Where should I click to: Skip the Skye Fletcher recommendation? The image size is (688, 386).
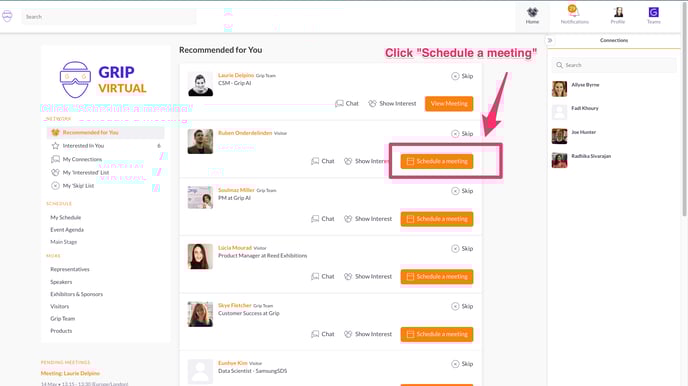coord(462,306)
